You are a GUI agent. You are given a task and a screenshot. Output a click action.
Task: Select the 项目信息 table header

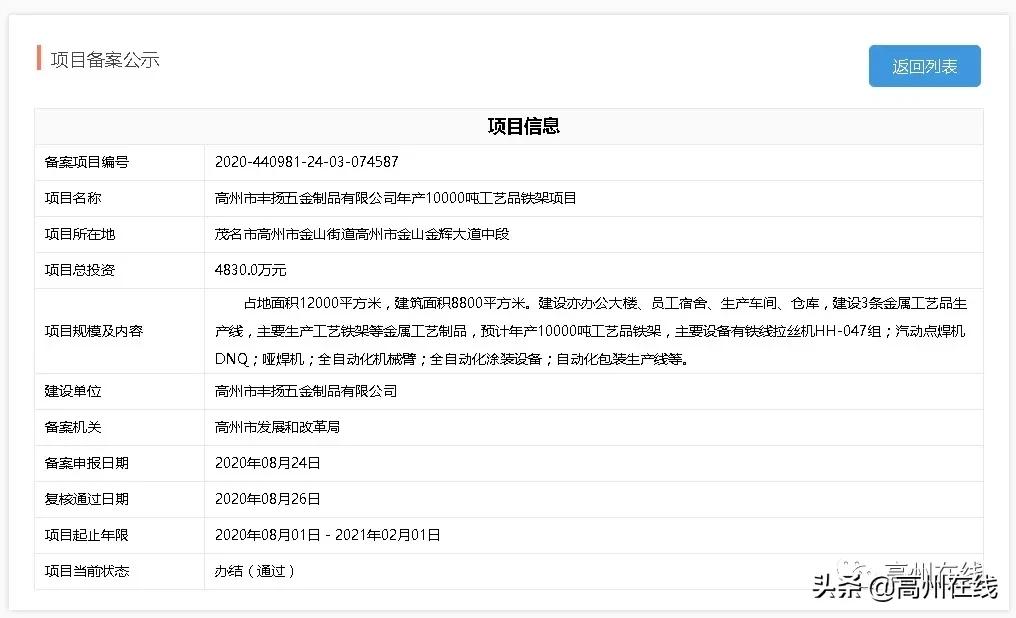point(522,126)
